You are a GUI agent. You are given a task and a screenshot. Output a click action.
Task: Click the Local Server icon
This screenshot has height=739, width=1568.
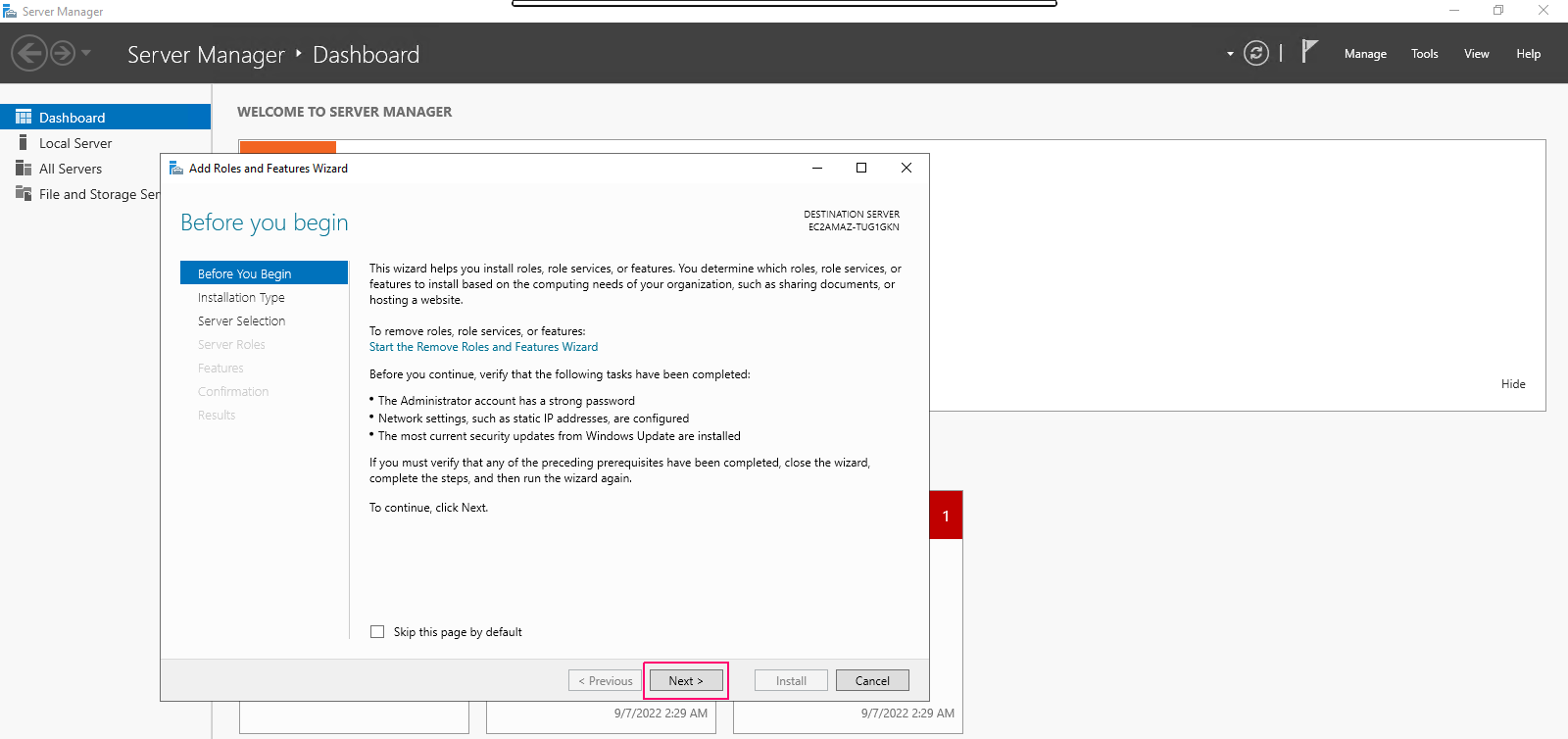[x=24, y=142]
